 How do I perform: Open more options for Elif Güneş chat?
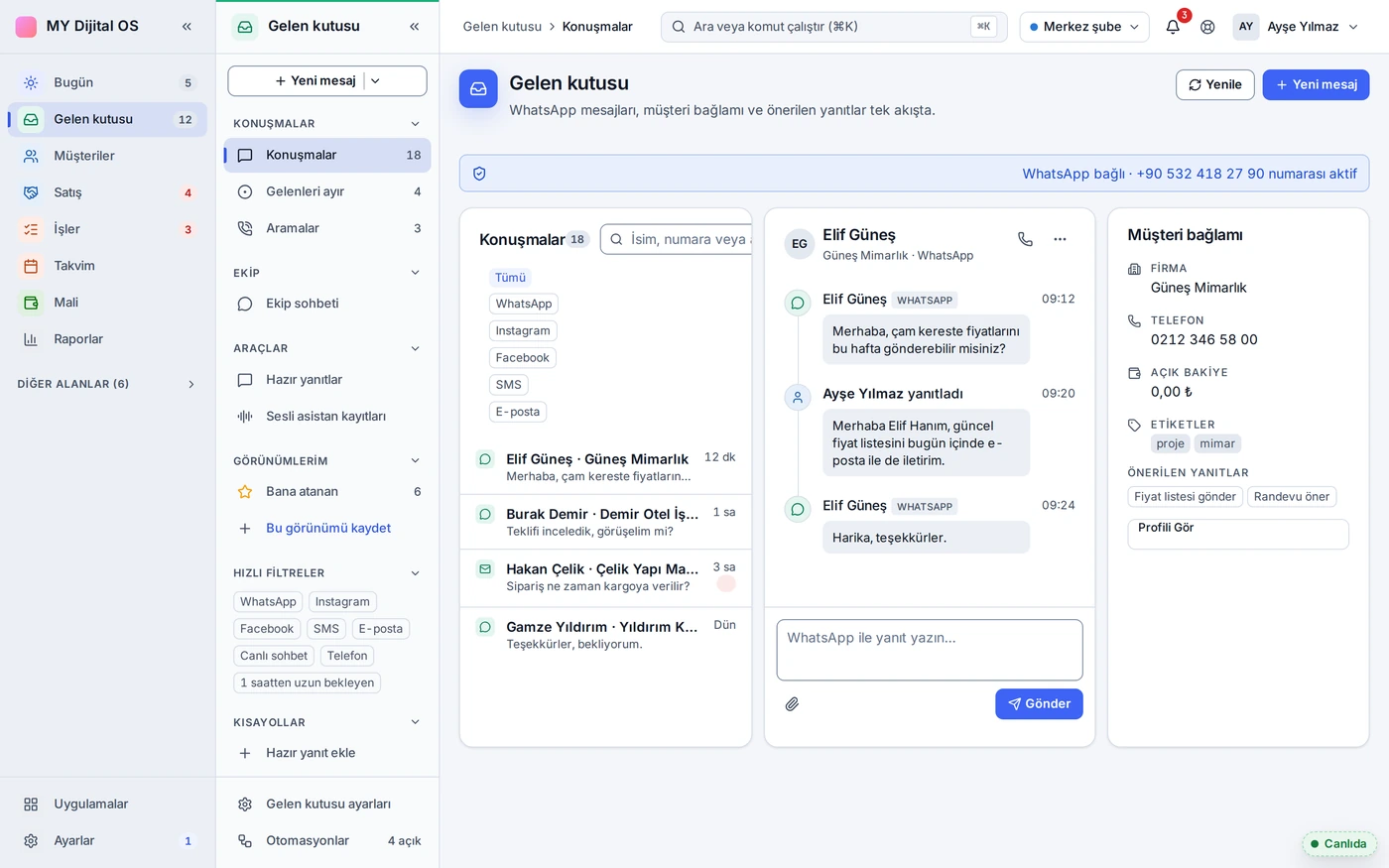(x=1060, y=239)
